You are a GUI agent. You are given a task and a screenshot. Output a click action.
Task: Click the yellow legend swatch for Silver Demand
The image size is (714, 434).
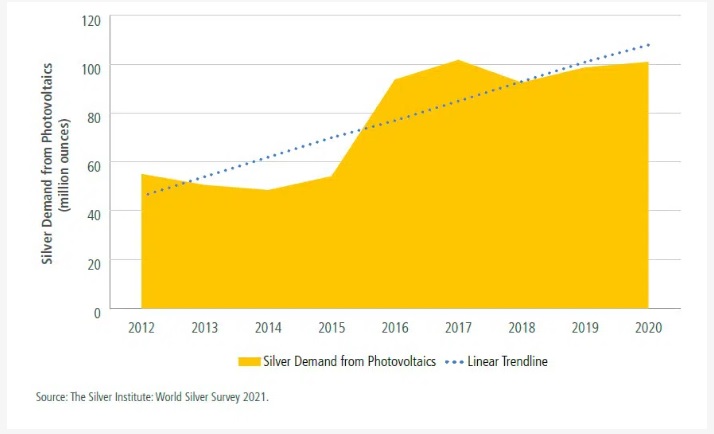tap(248, 361)
